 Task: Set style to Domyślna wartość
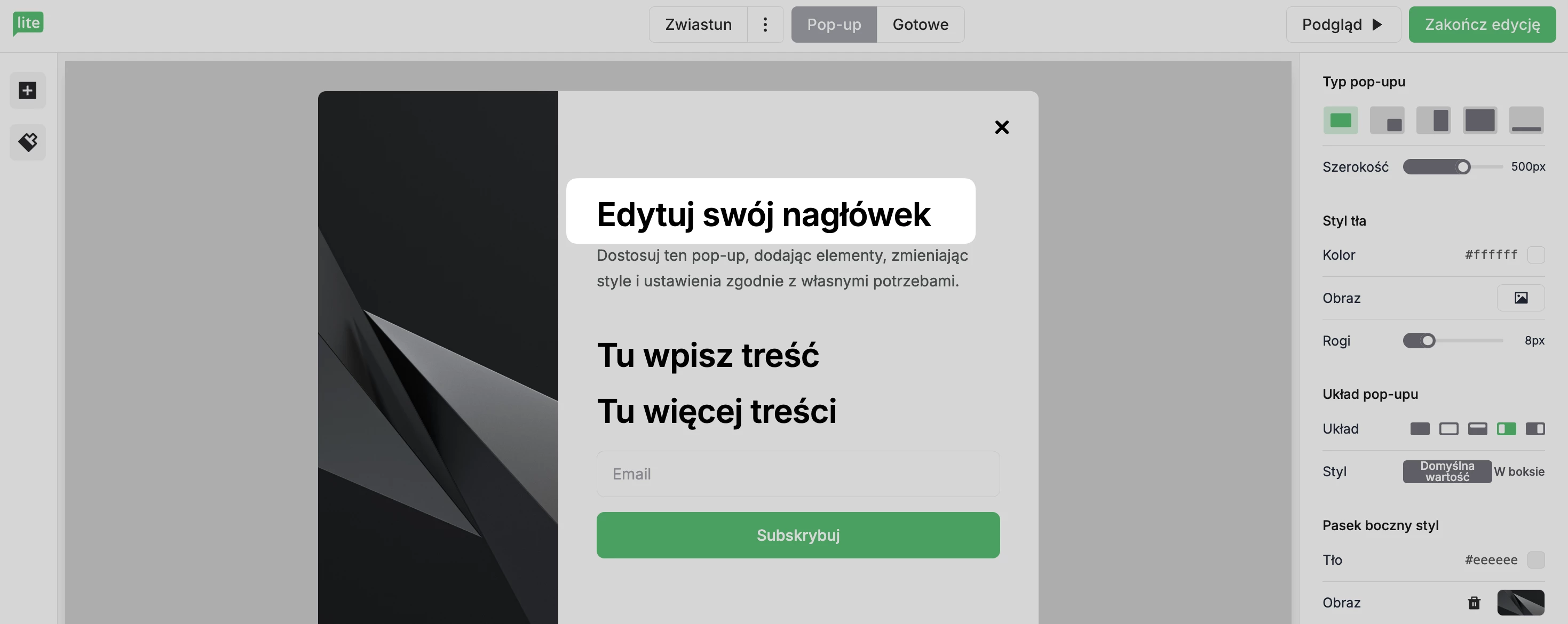pyautogui.click(x=1447, y=471)
